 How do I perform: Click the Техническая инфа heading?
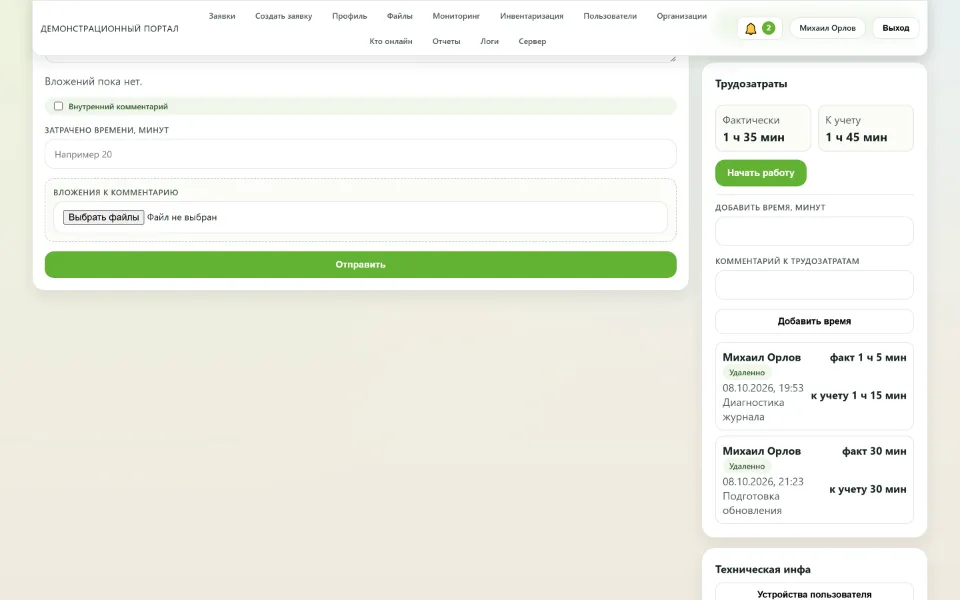(763, 569)
